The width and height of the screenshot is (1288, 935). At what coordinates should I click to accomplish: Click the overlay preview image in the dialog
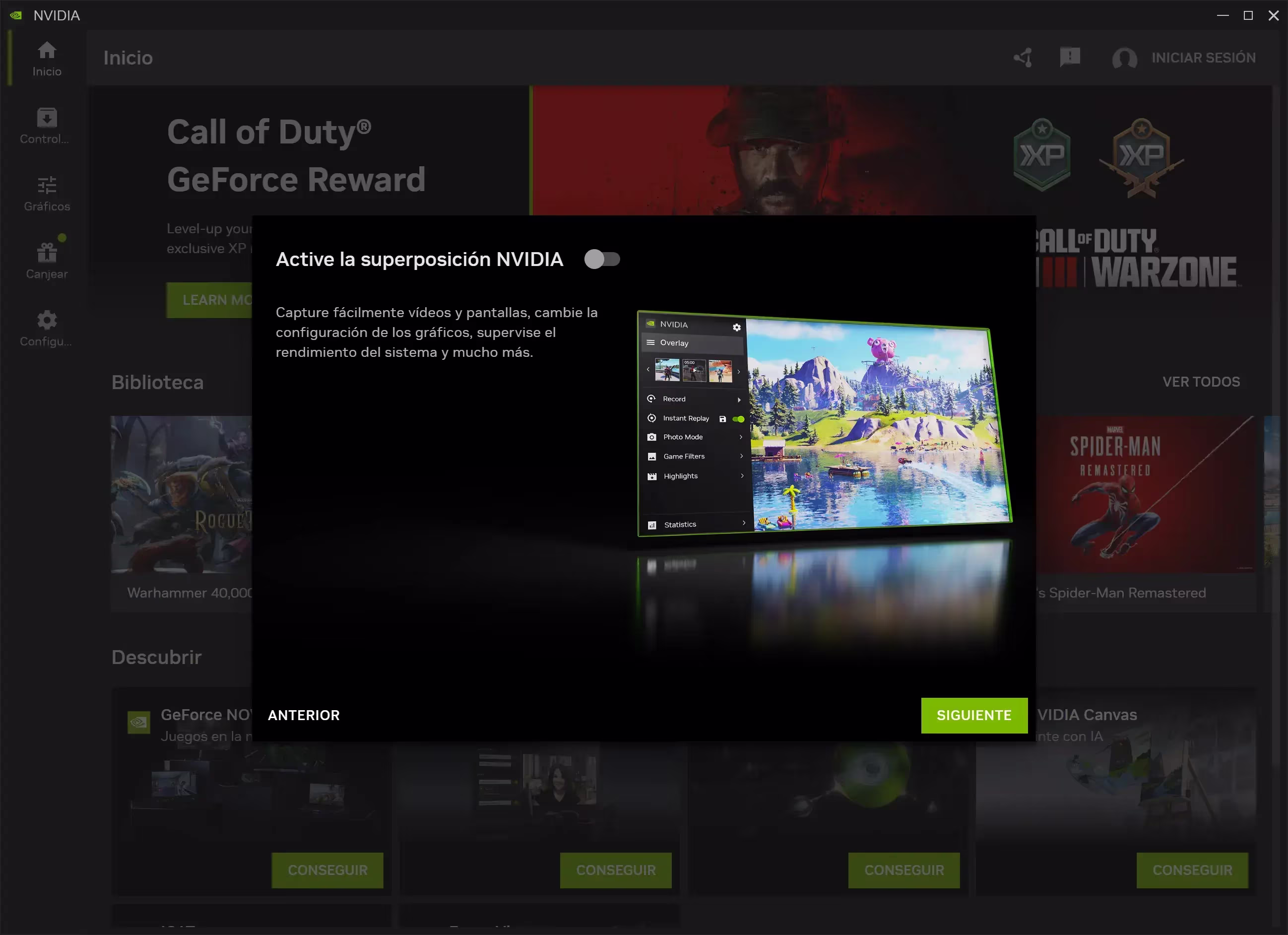(825, 423)
